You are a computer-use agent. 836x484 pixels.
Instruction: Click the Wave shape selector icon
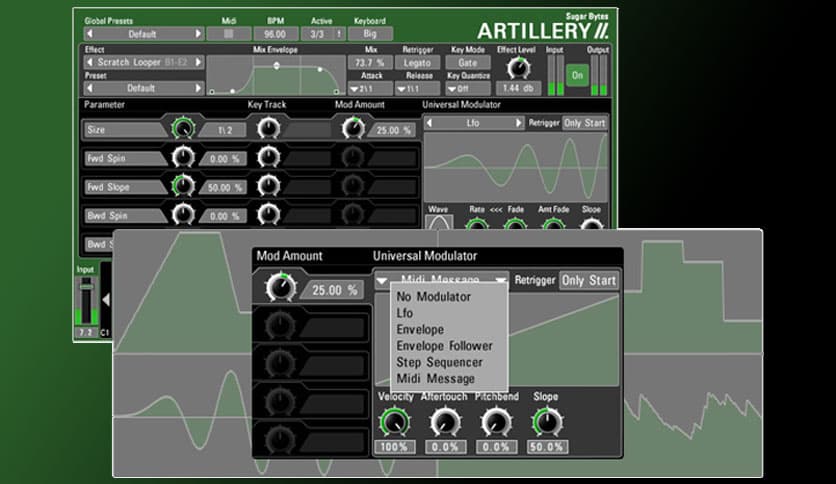pyautogui.click(x=439, y=222)
